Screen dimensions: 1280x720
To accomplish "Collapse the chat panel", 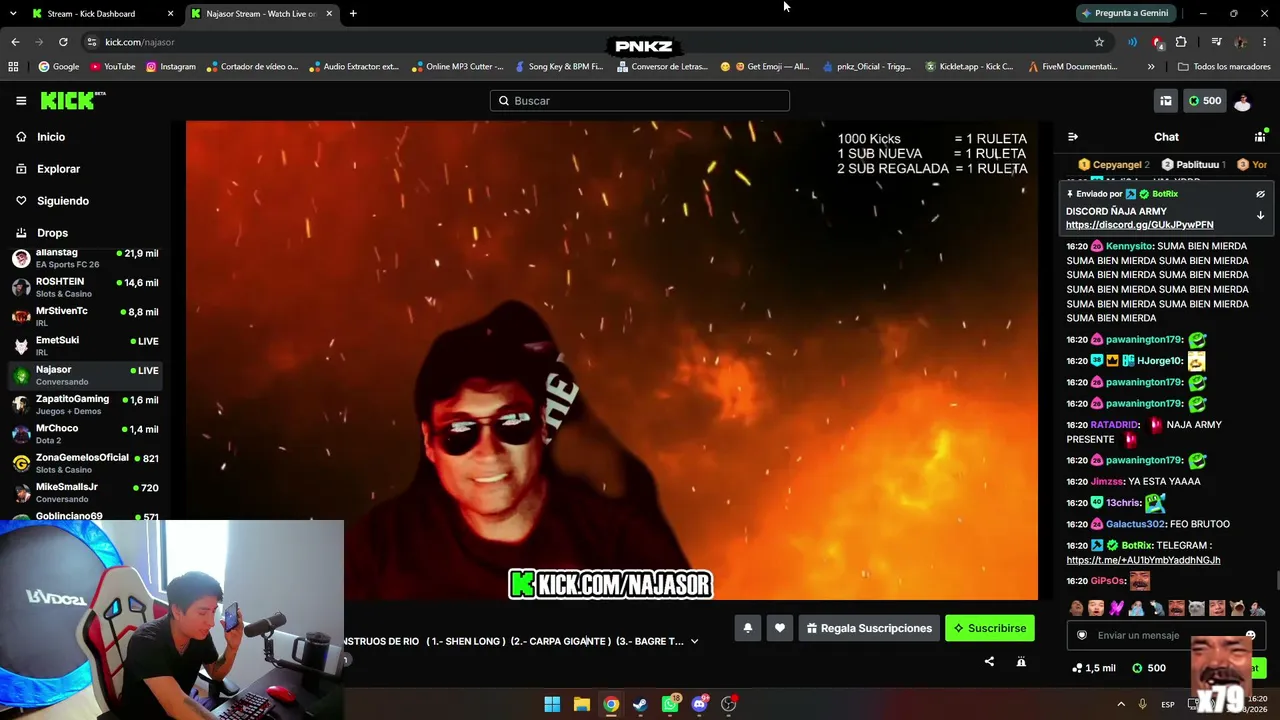I will point(1073,137).
